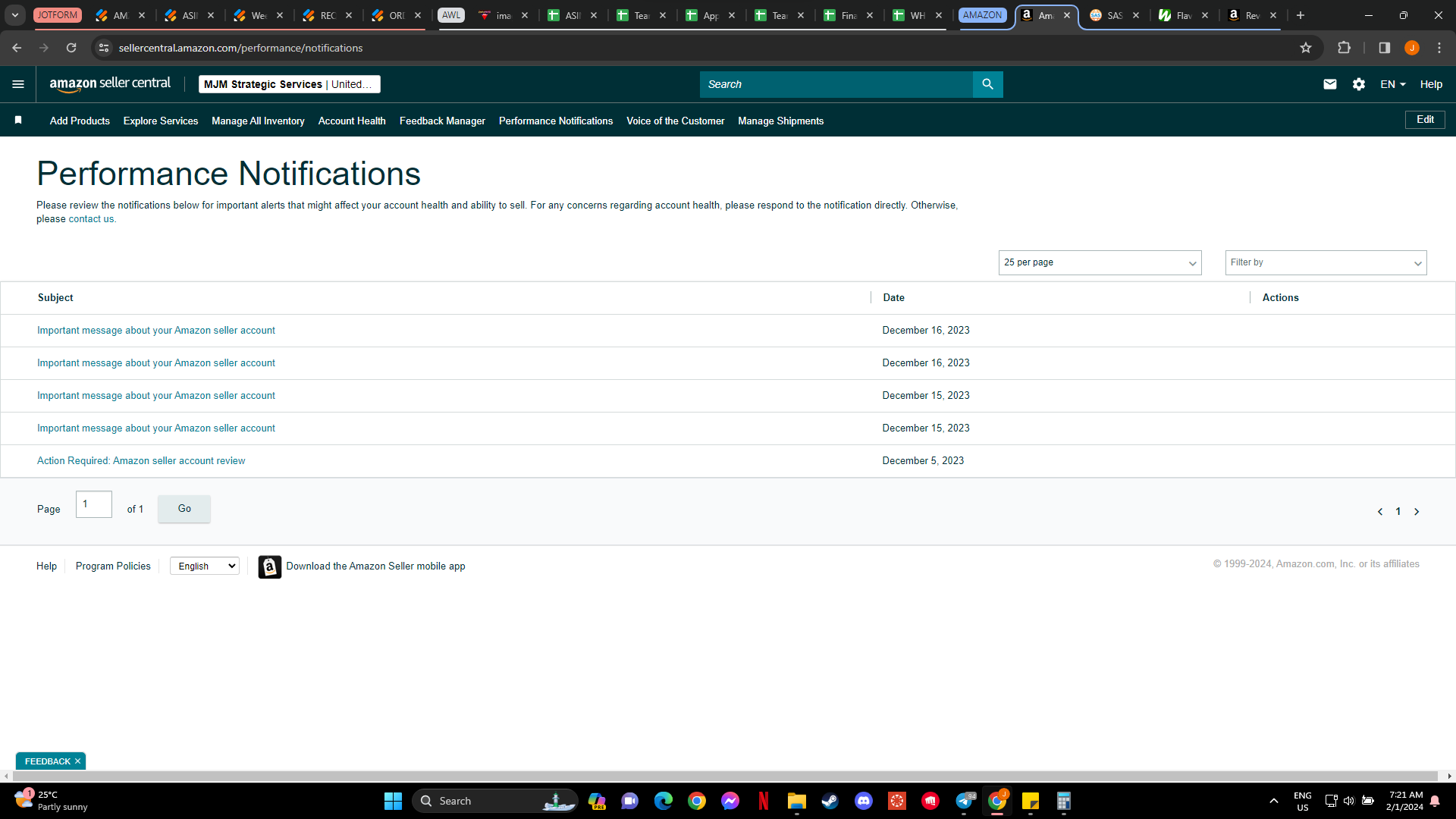The width and height of the screenshot is (1456, 819).
Task: Click the page number input field
Action: (94, 504)
